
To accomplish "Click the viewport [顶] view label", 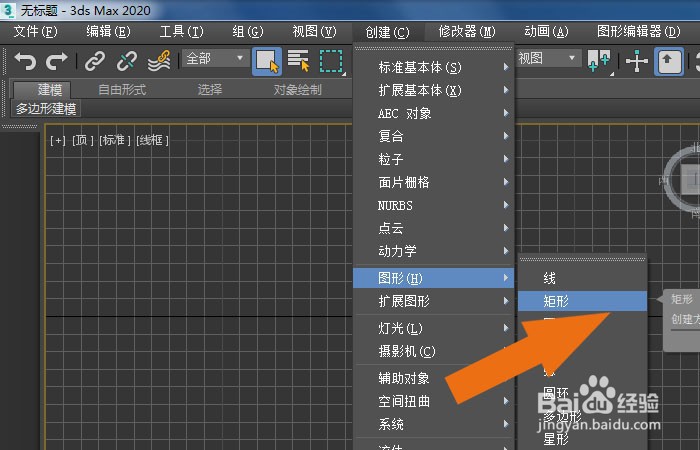I will pos(83,141).
